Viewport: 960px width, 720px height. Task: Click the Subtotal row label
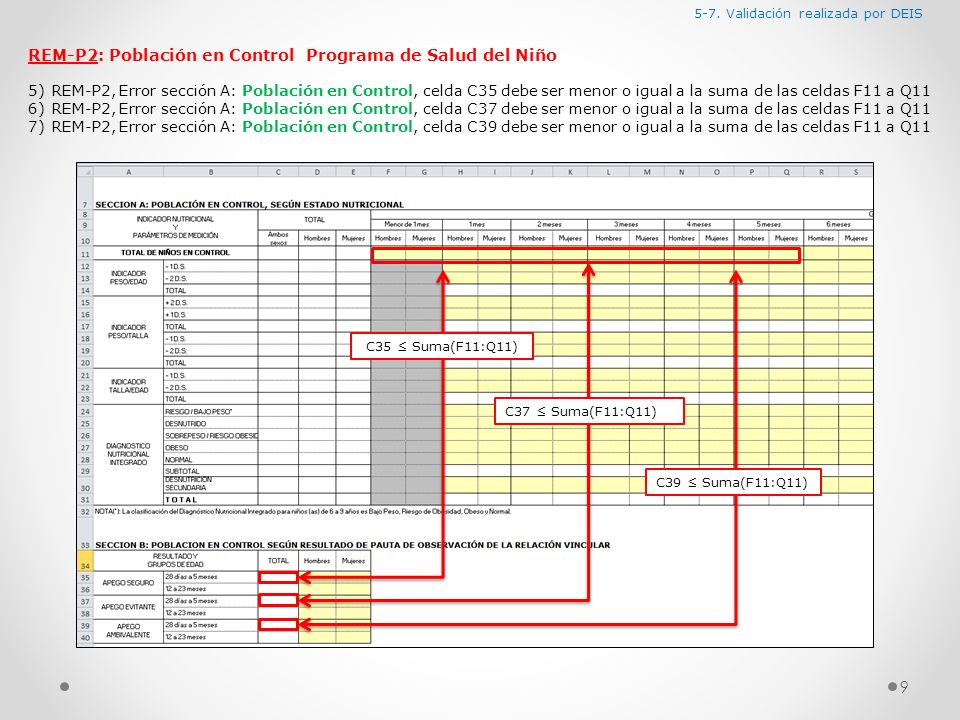tap(182, 471)
